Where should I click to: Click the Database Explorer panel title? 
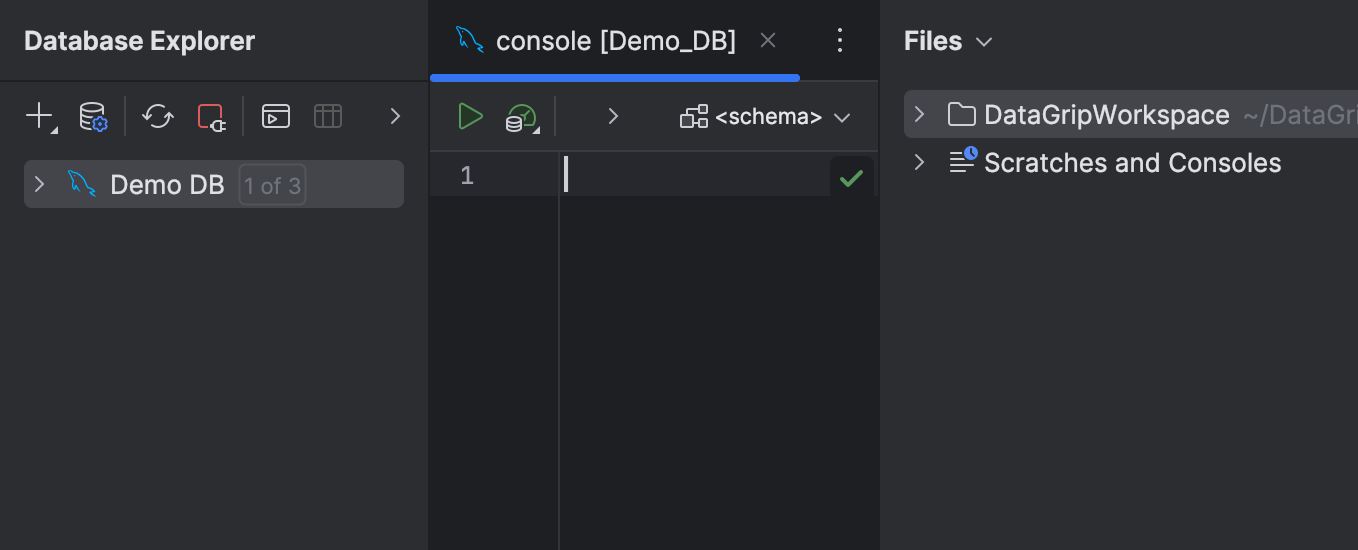(x=139, y=41)
